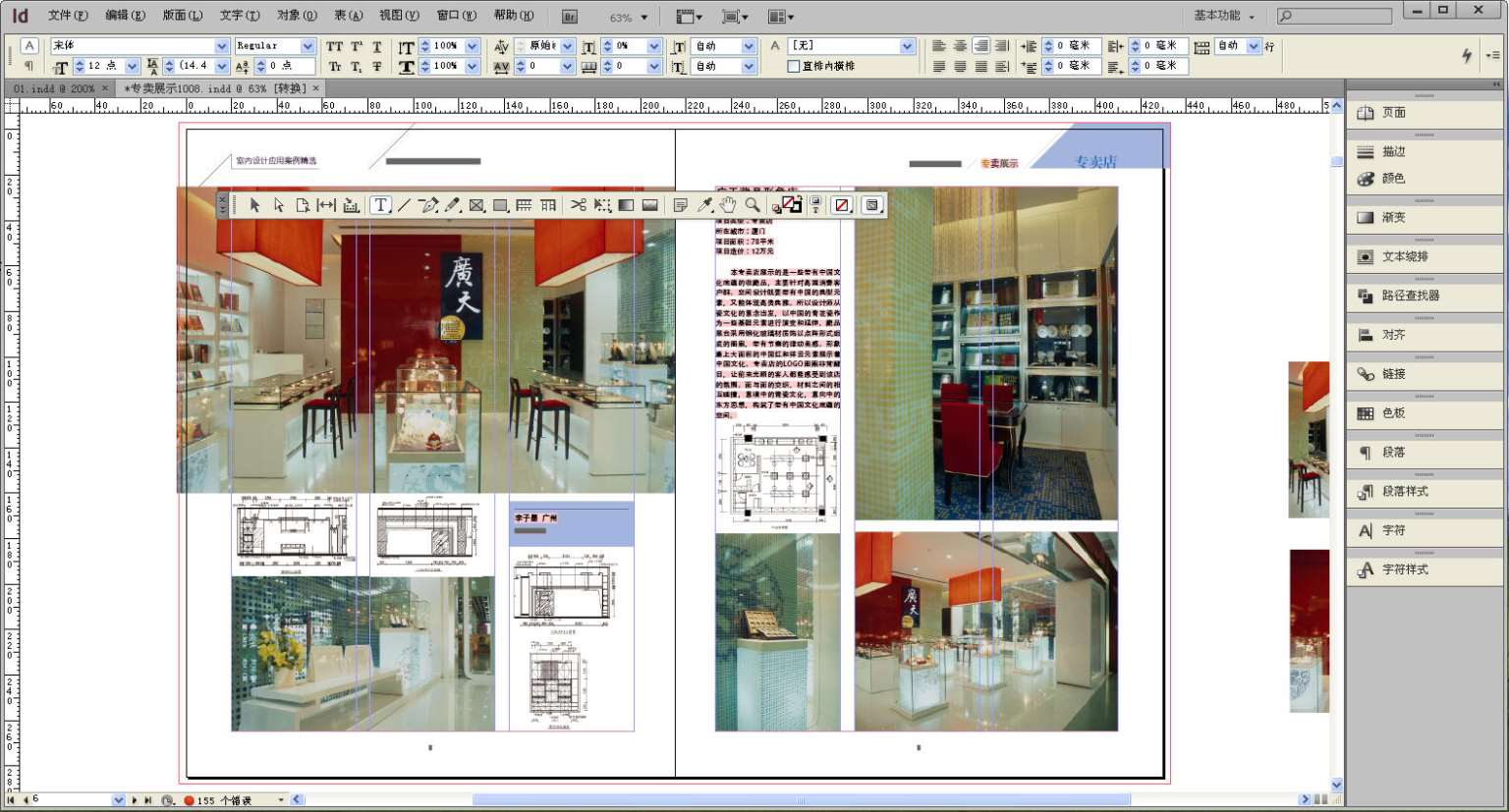Select the Selection tool black arrow
Viewport: 1509px width, 812px height.
click(254, 205)
